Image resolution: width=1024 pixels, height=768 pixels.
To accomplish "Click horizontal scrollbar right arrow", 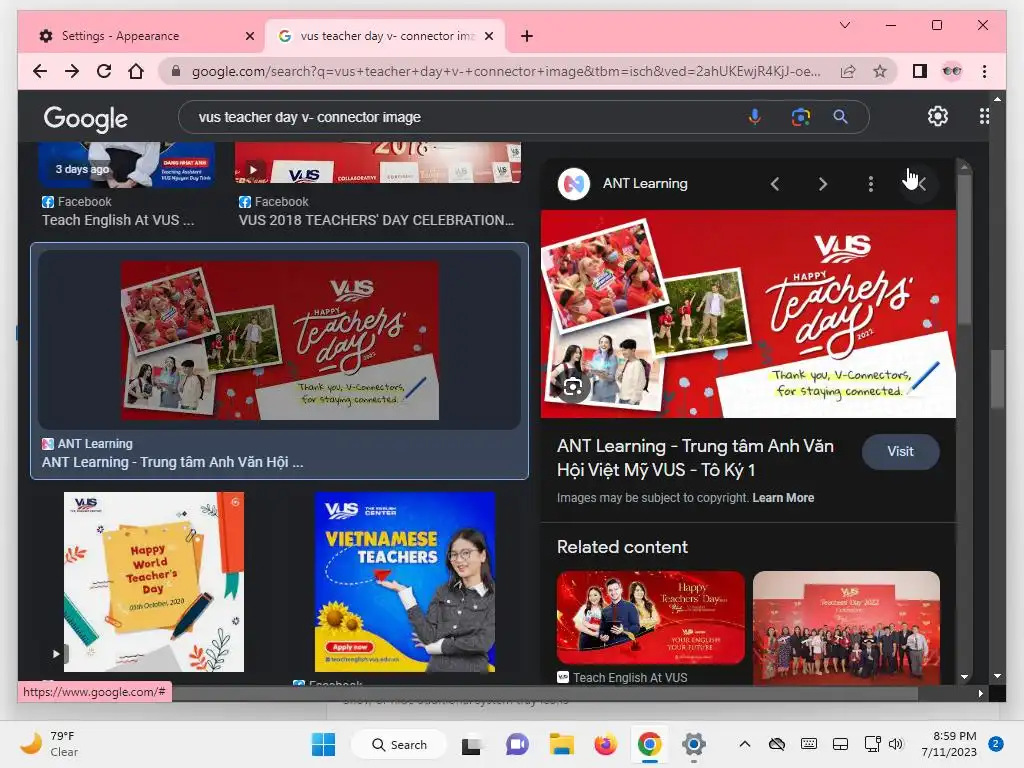I will [980, 694].
